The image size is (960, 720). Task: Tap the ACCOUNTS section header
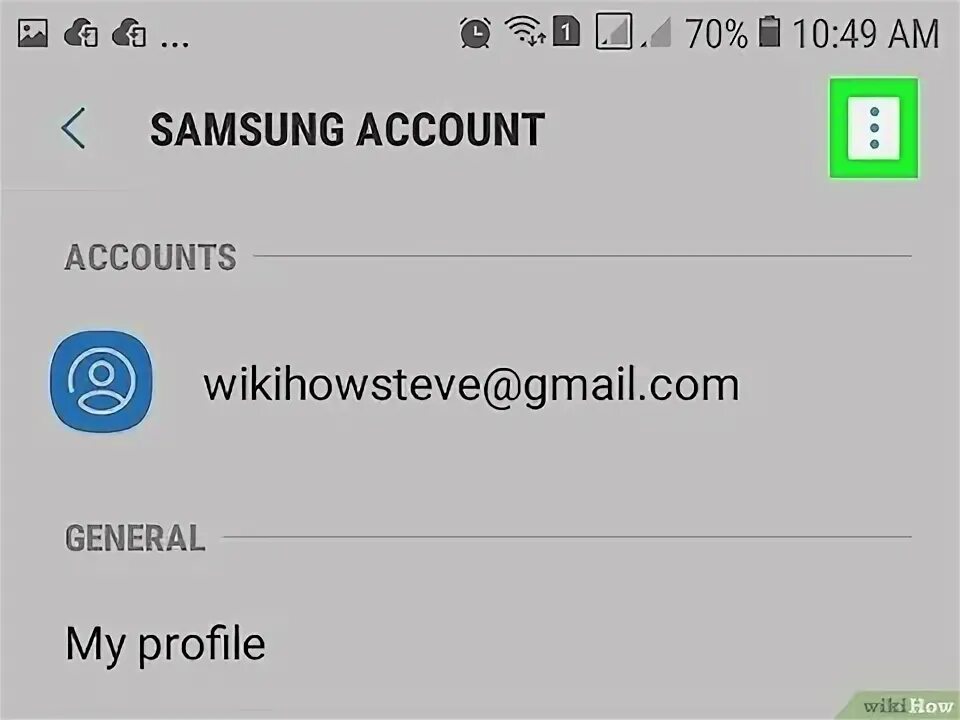pyautogui.click(x=151, y=257)
